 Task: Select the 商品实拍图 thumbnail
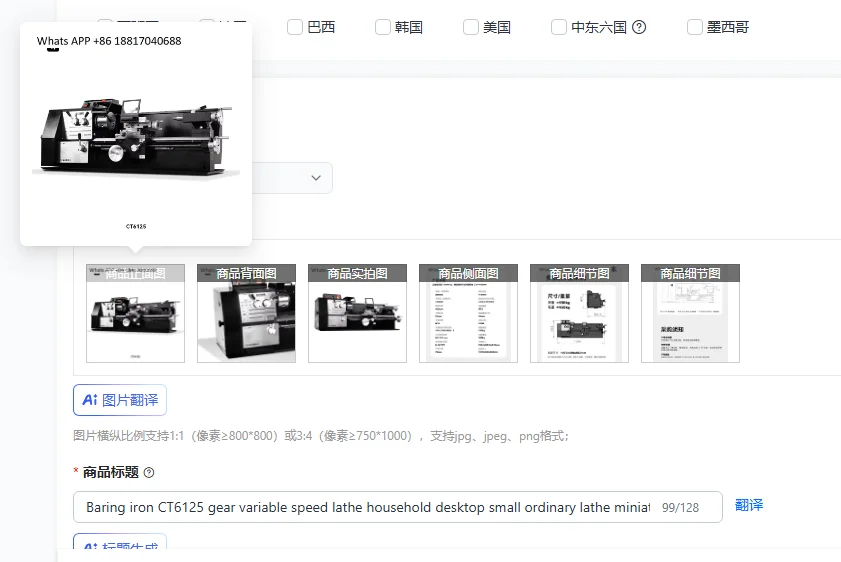(358, 313)
